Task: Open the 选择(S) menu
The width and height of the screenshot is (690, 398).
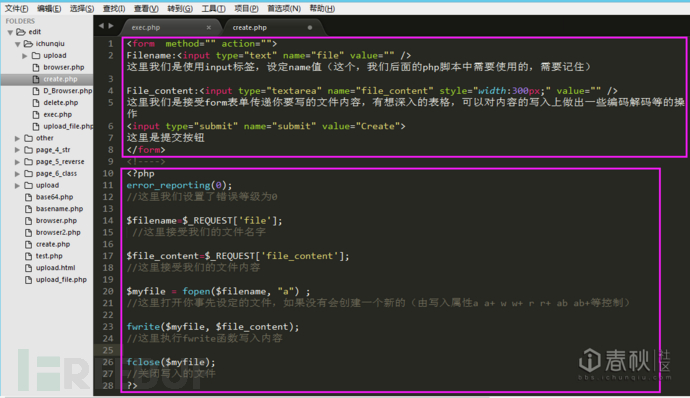Action: click(x=82, y=8)
